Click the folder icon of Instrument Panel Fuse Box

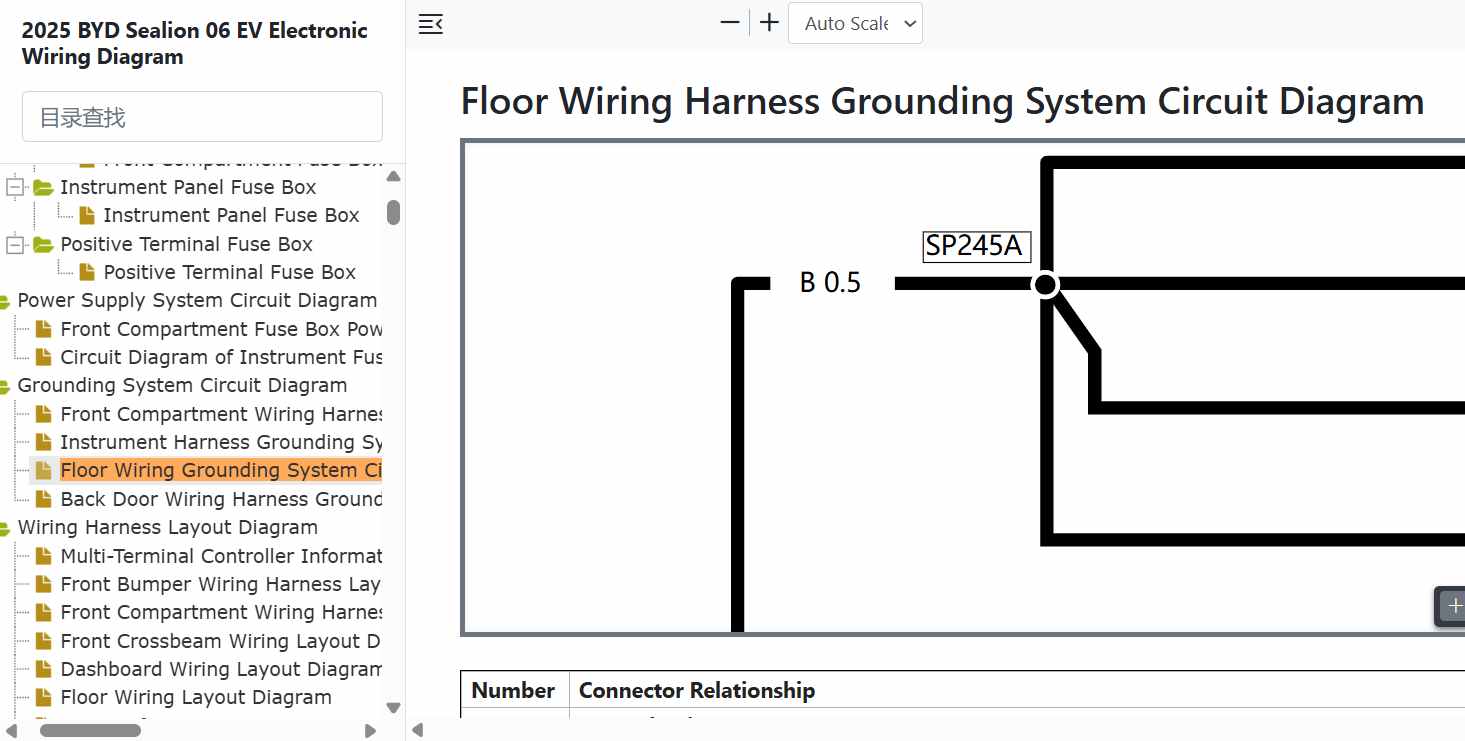click(x=43, y=187)
